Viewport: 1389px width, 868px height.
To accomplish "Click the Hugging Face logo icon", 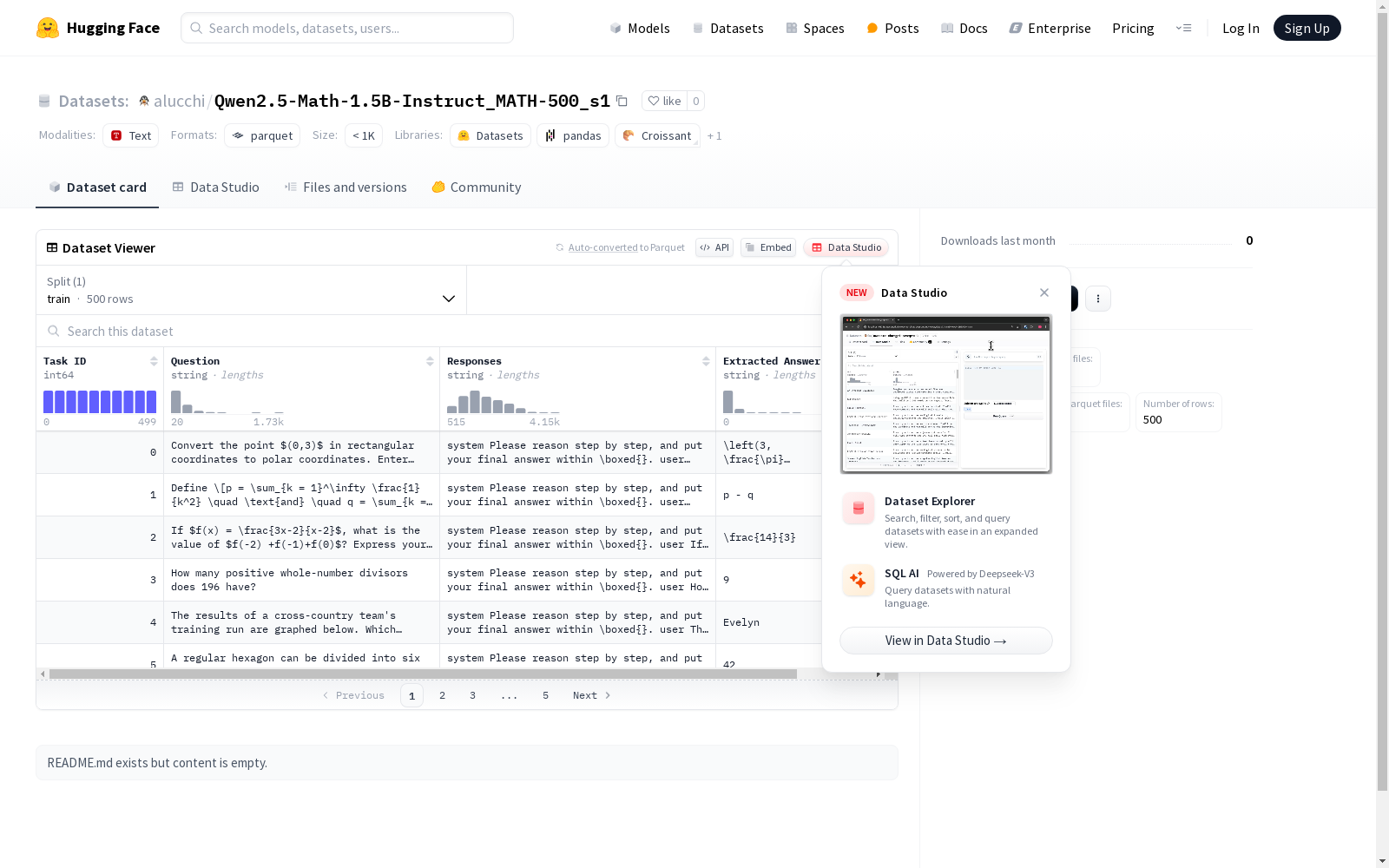I will [x=48, y=28].
